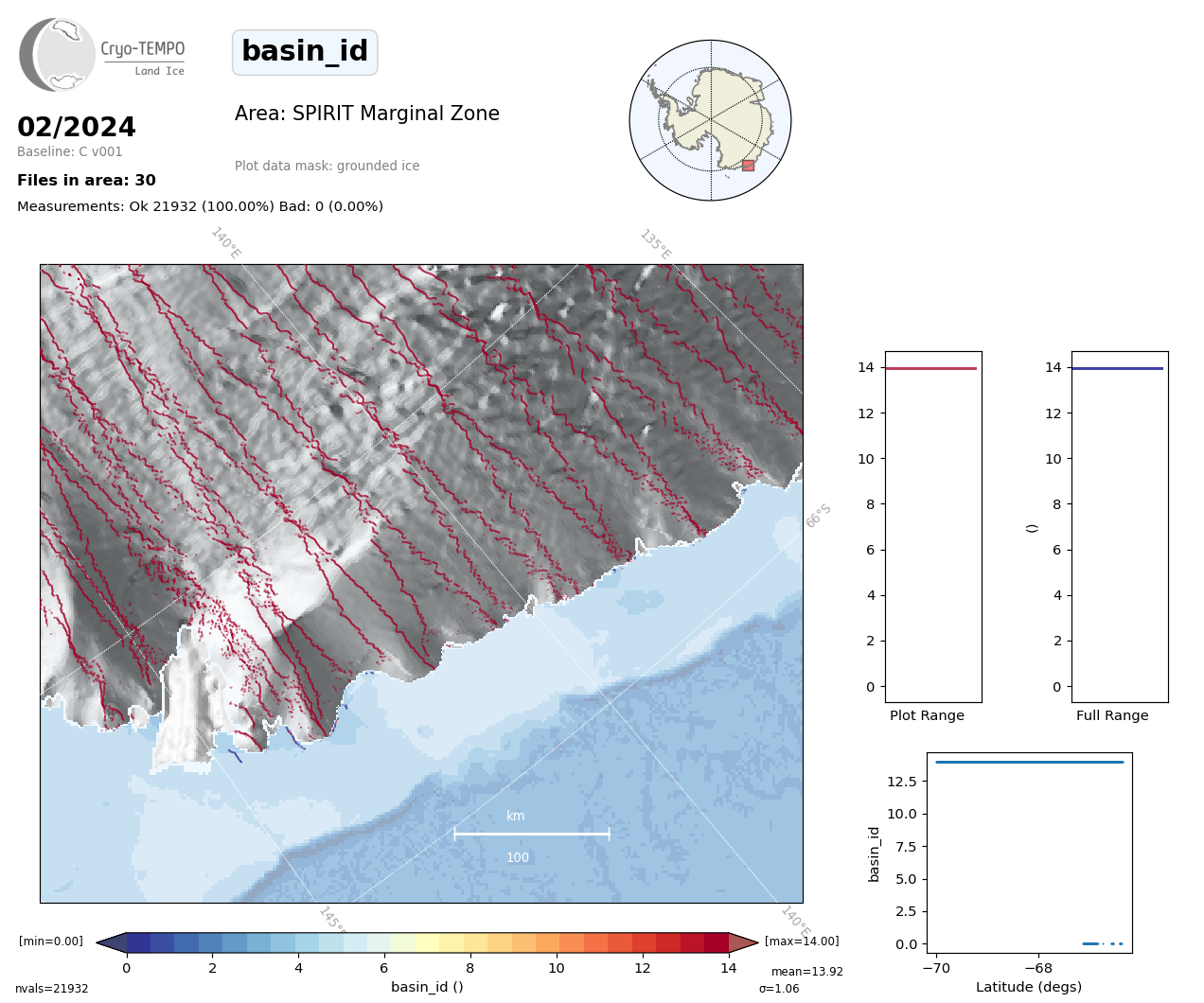
Task: Click the 02/2024 date heading
Action: tap(77, 127)
